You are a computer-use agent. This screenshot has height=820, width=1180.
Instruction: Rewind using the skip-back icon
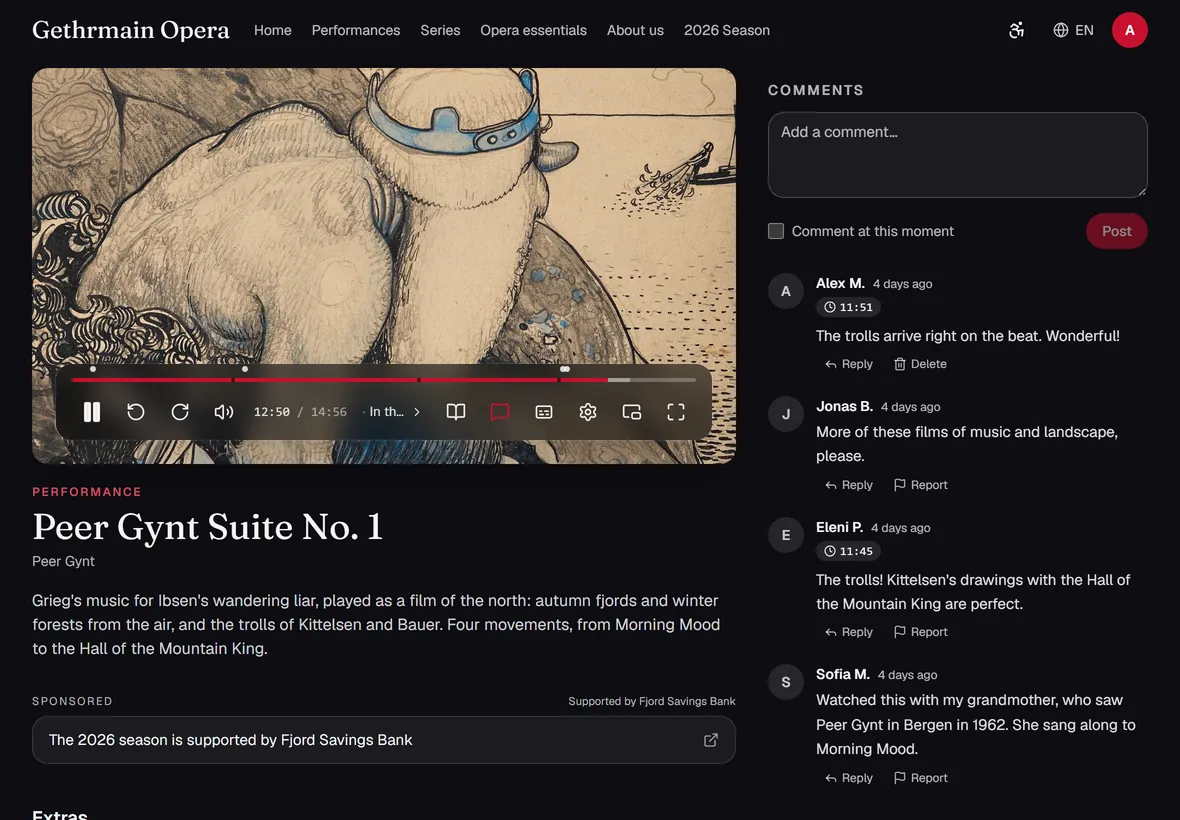(135, 412)
